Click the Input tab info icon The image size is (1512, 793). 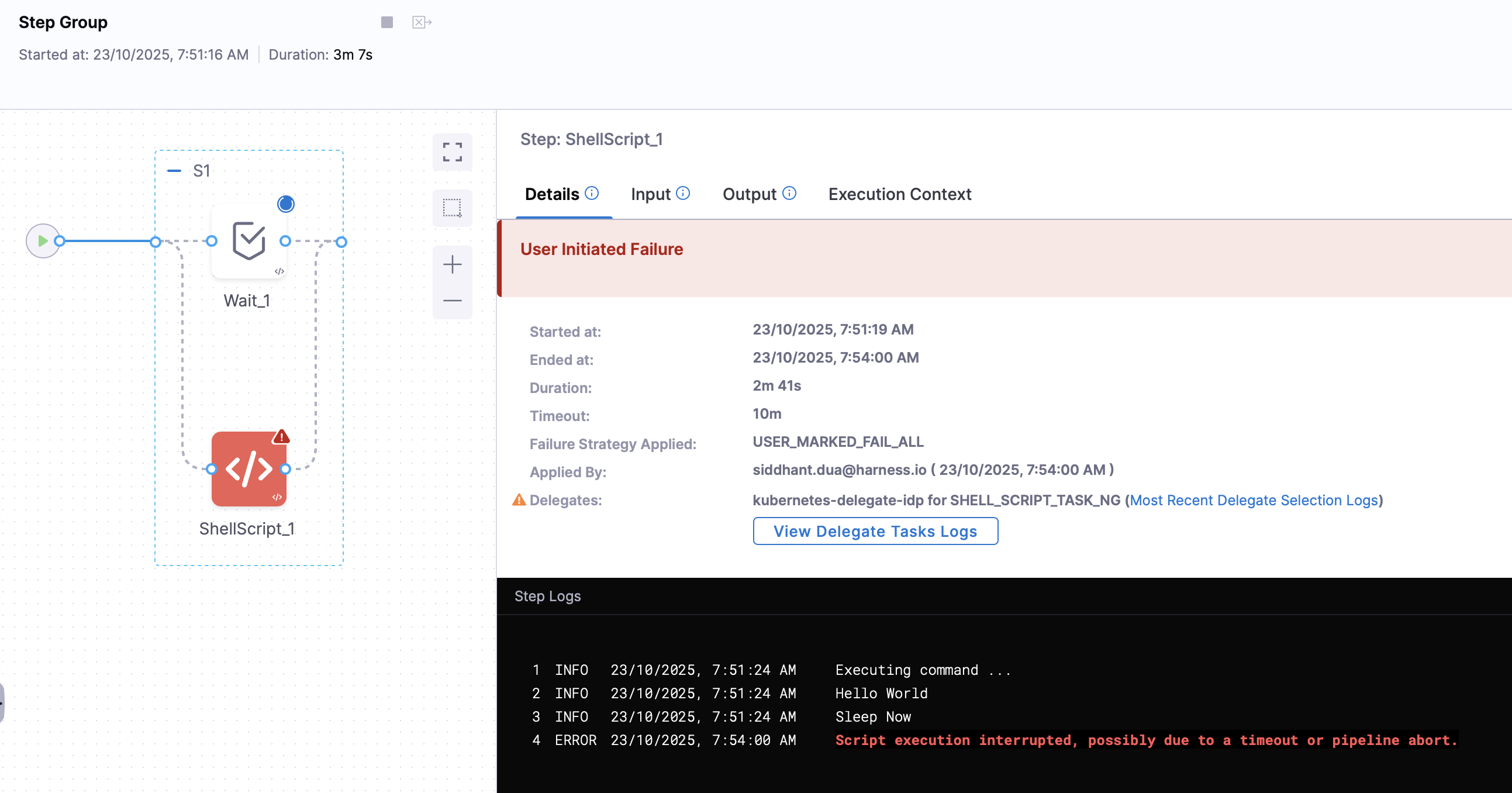coord(683,193)
